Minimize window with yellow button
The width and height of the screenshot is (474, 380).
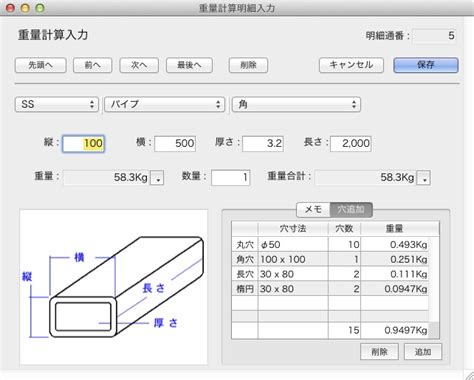(x=25, y=8)
